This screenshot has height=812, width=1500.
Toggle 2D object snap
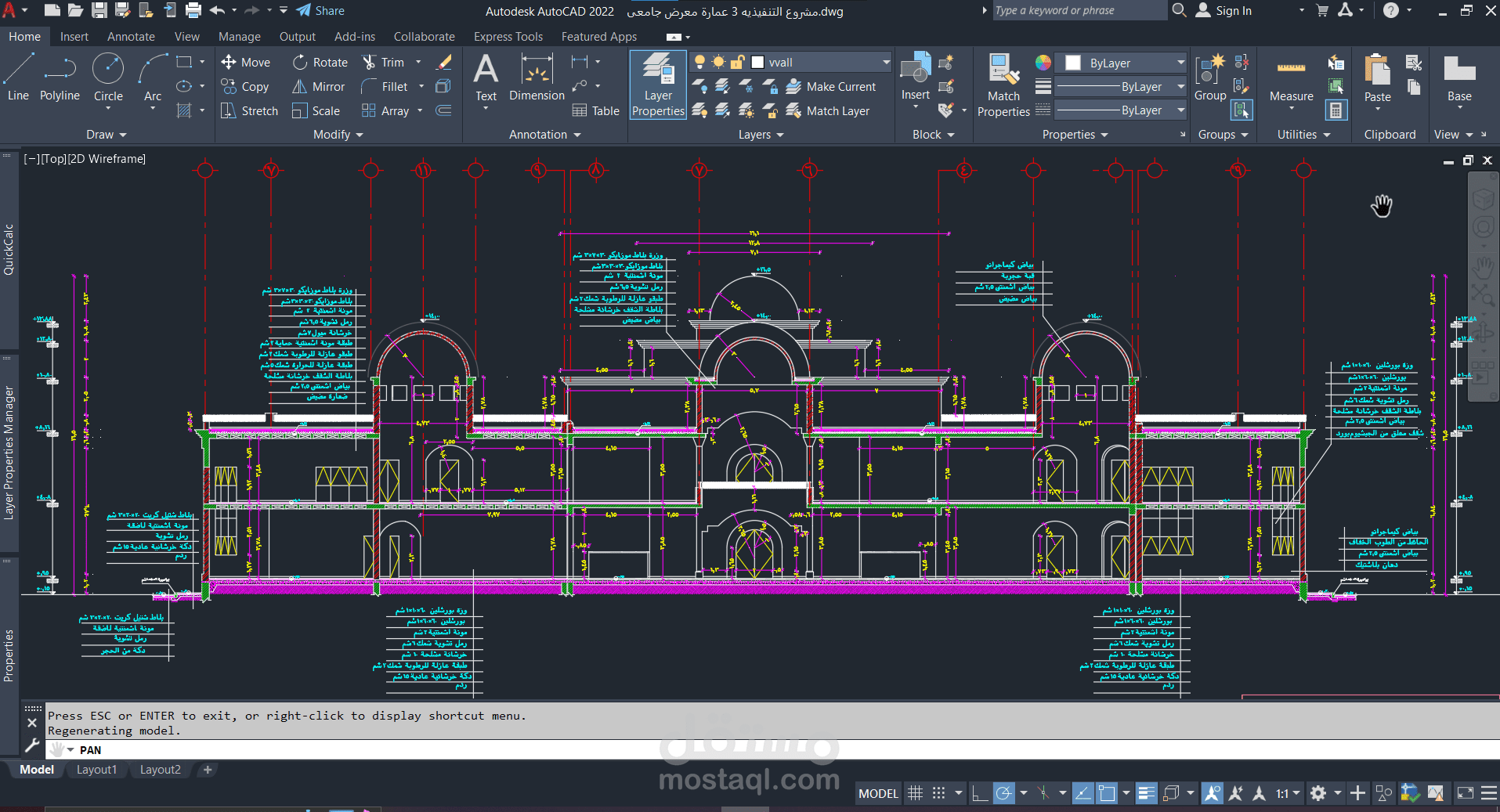tap(1107, 793)
